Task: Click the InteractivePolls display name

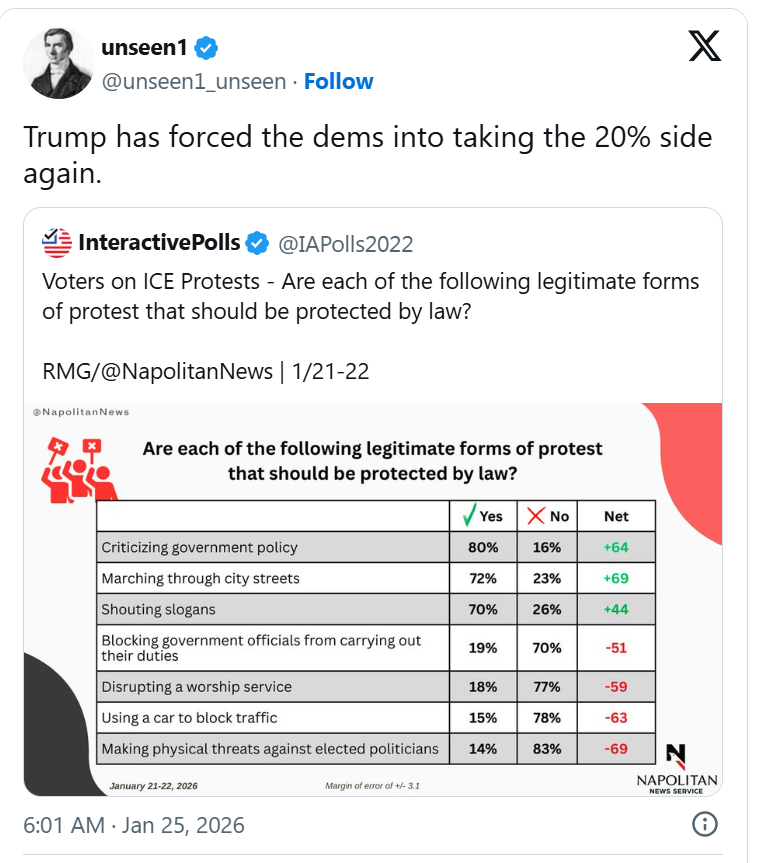Action: 158,243
